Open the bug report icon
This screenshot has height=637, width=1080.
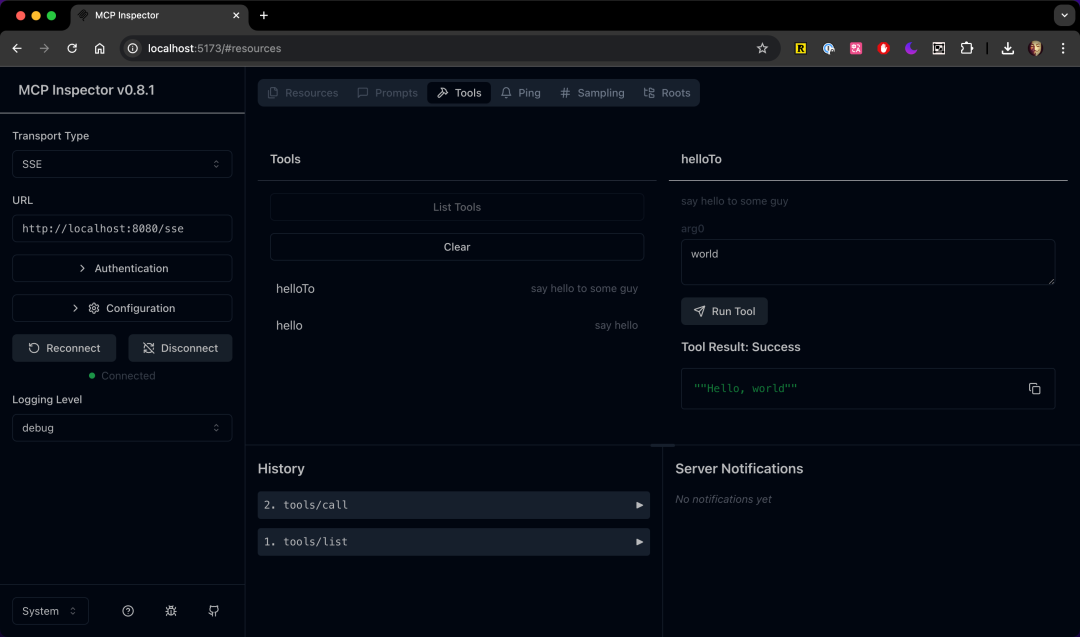pos(171,611)
